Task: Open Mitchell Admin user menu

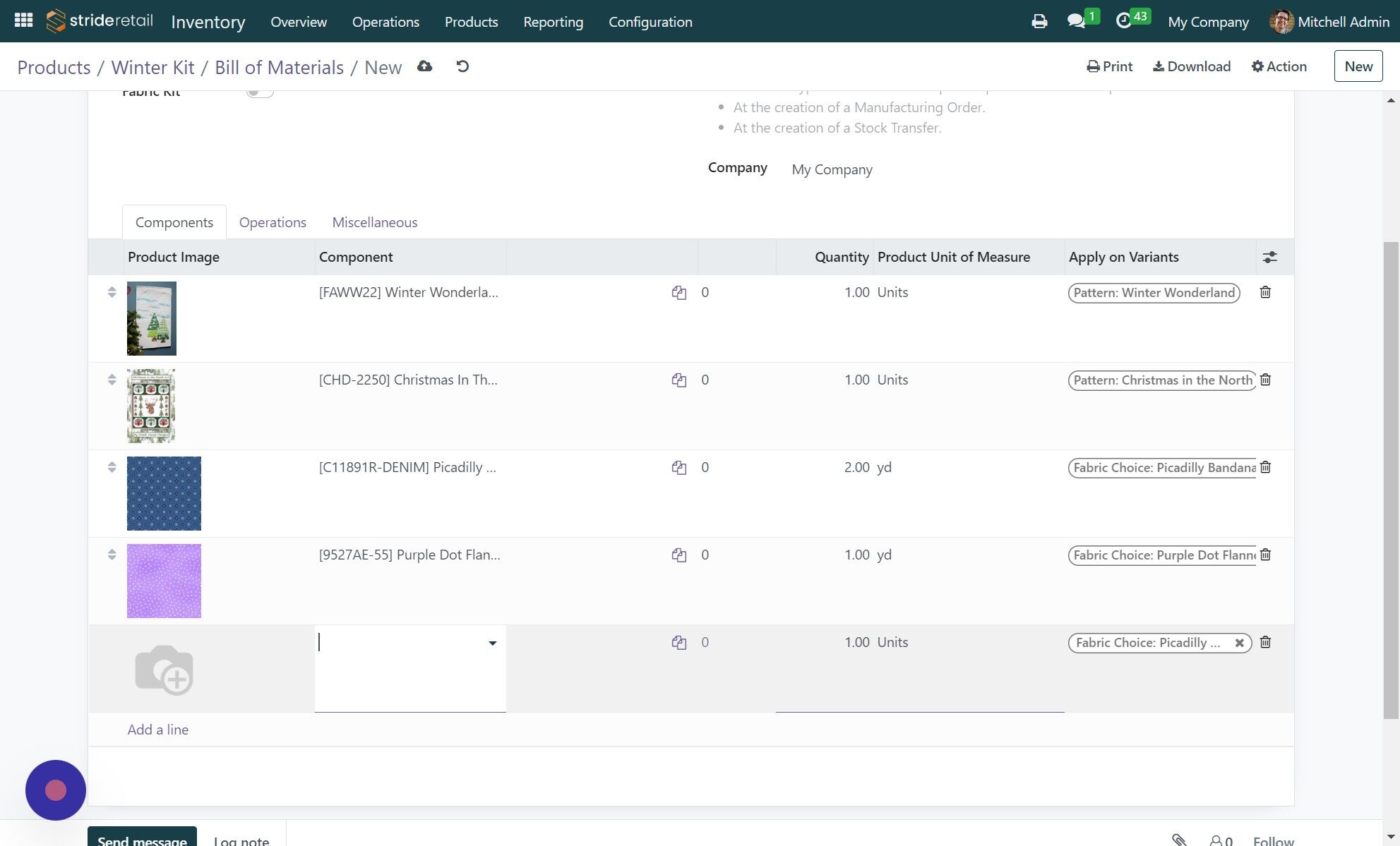Action: [1329, 21]
